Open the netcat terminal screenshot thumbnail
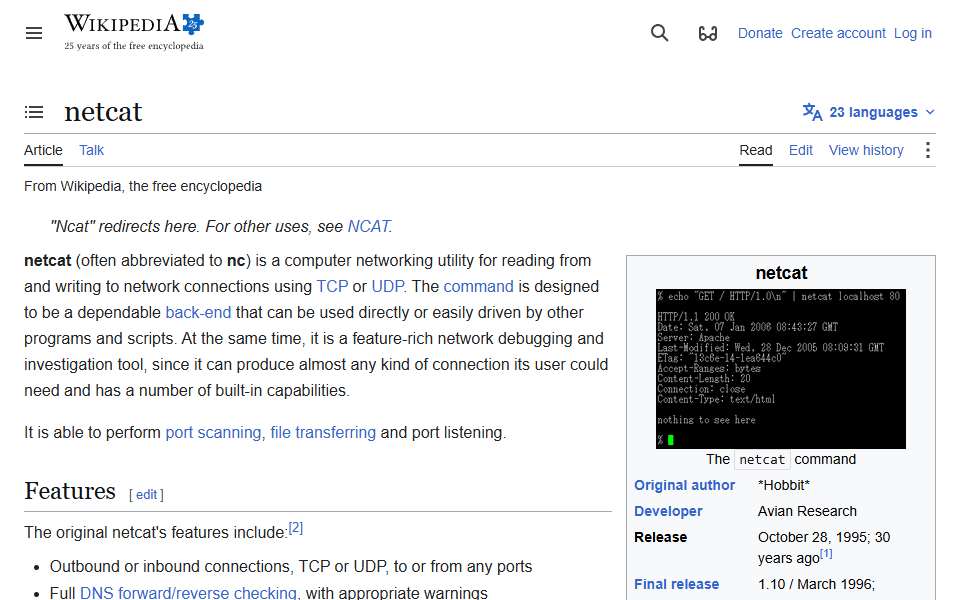This screenshot has width=960, height=600. coord(781,369)
